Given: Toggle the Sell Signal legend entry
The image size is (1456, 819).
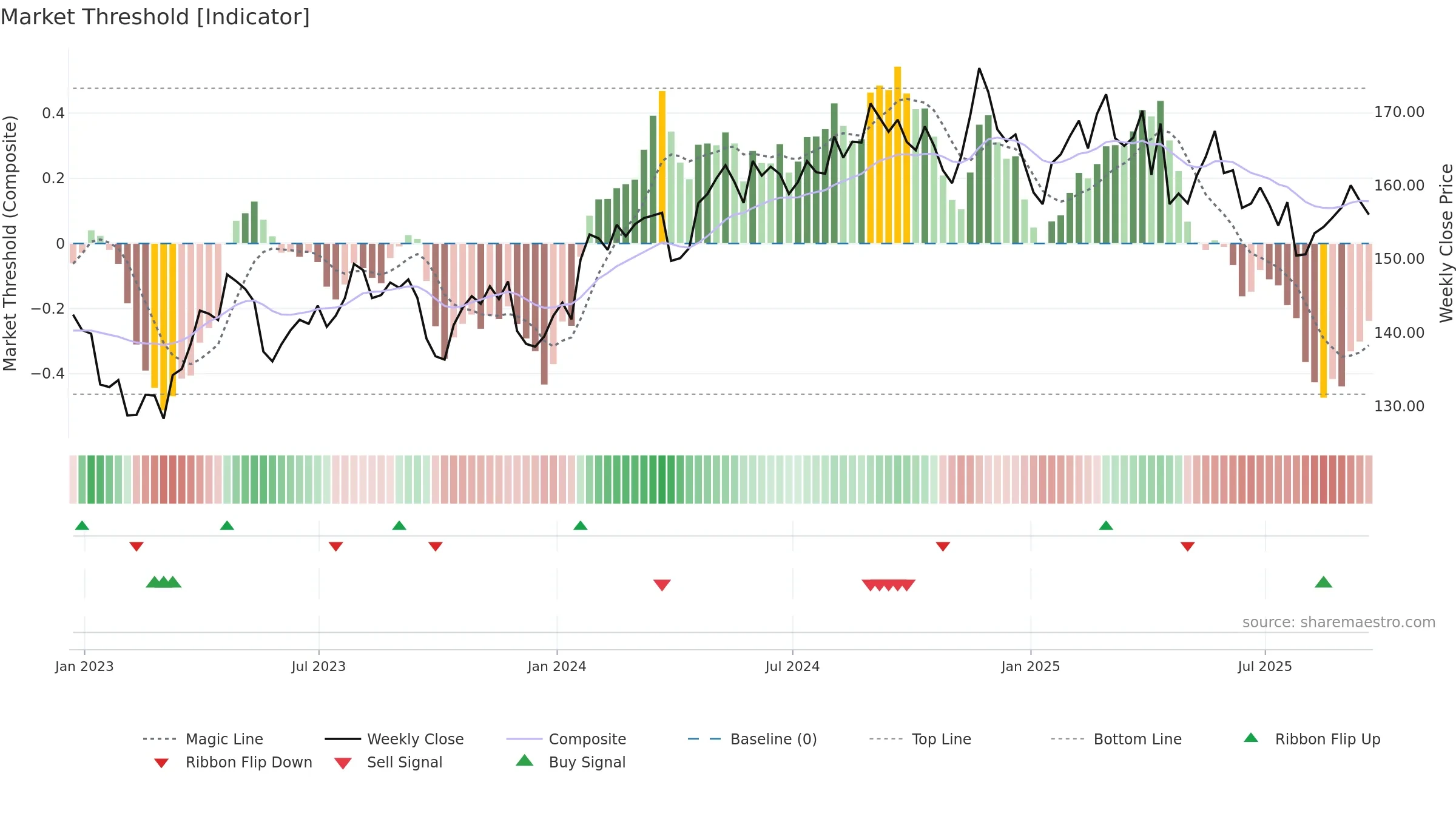Looking at the screenshot, I should point(388,762).
